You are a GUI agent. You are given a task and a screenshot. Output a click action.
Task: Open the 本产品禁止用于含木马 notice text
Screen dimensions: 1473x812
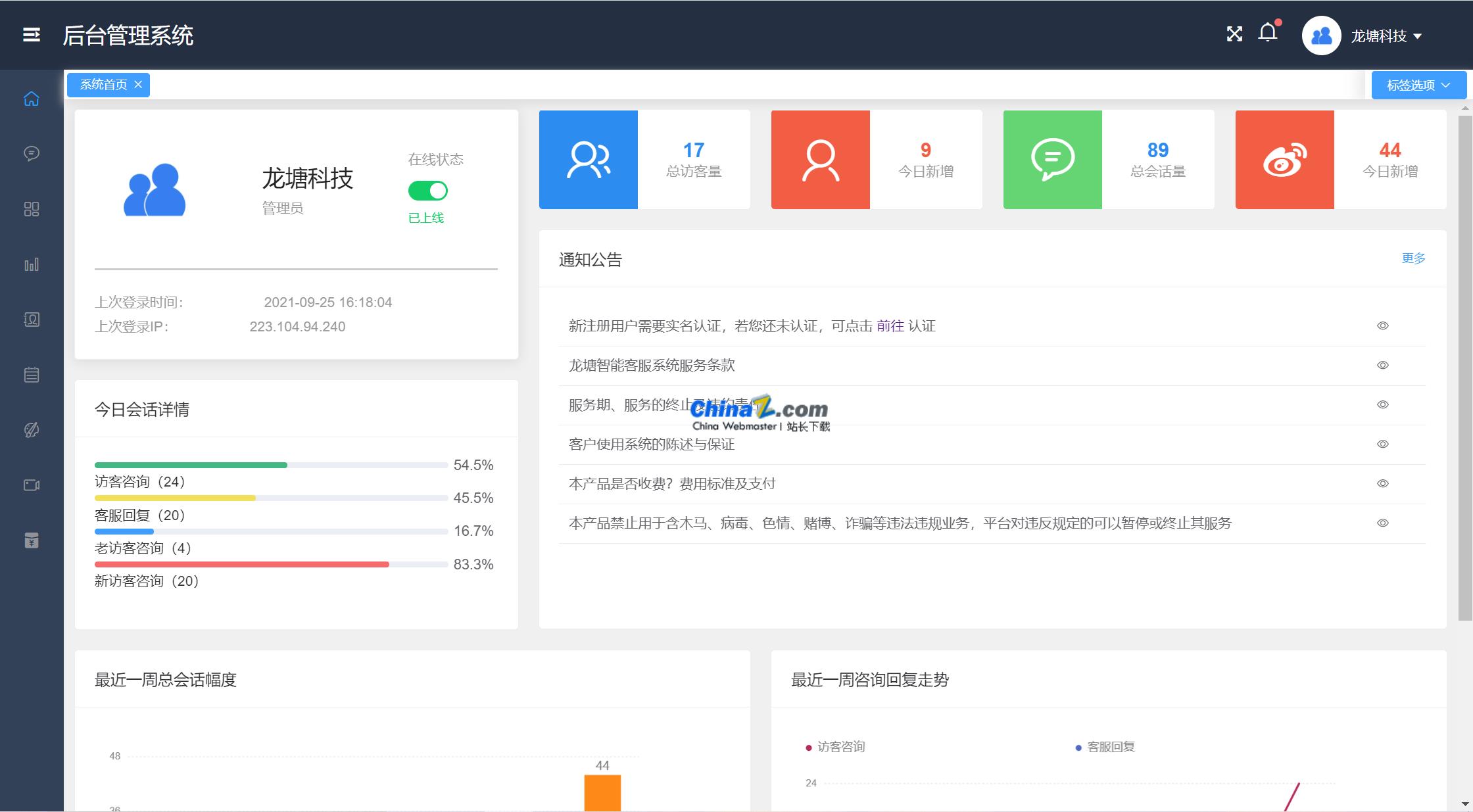[x=900, y=523]
